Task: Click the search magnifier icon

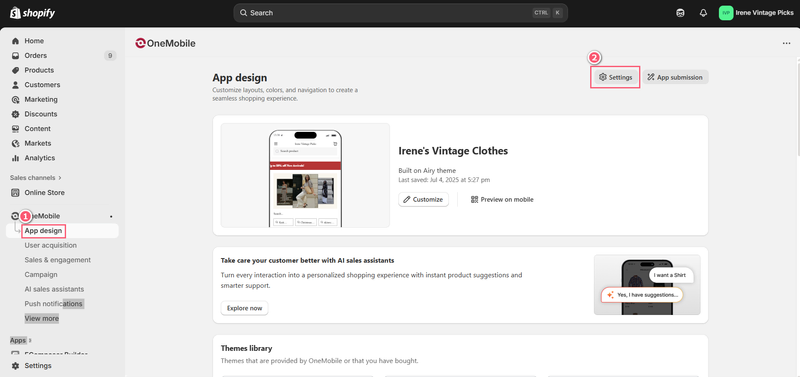Action: click(243, 13)
